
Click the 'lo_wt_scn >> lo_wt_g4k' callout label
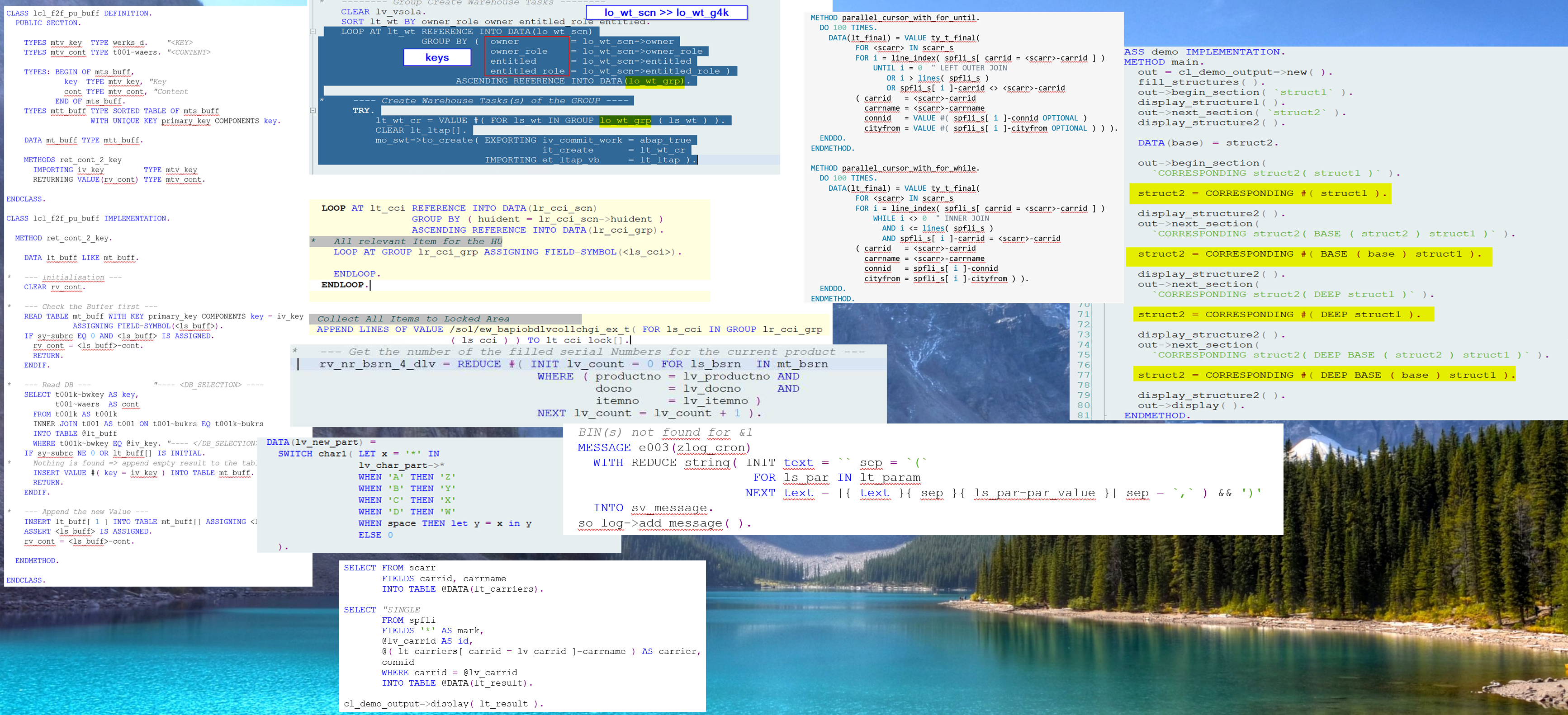(666, 12)
